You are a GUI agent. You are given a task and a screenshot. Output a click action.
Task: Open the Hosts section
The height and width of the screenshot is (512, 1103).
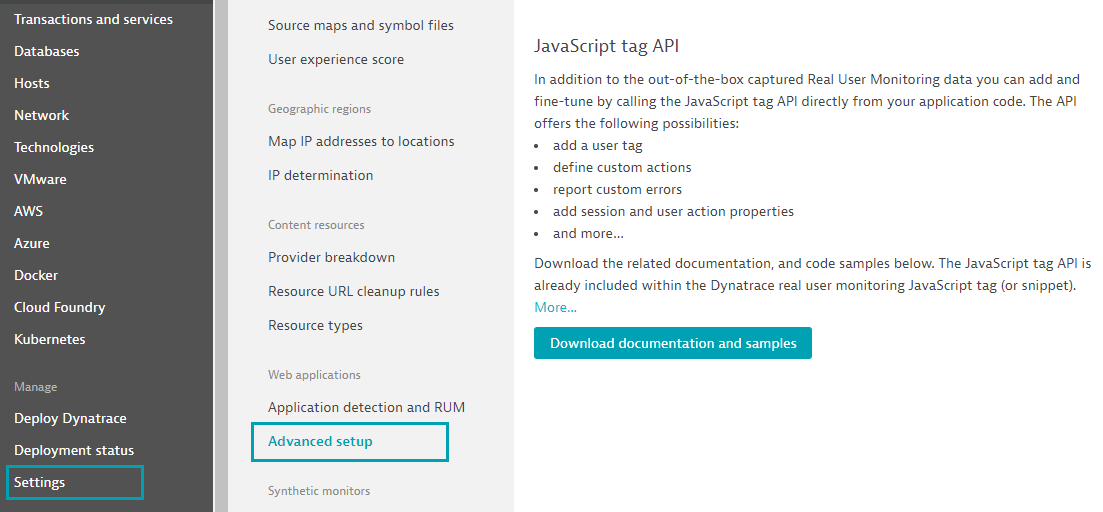[x=32, y=83]
